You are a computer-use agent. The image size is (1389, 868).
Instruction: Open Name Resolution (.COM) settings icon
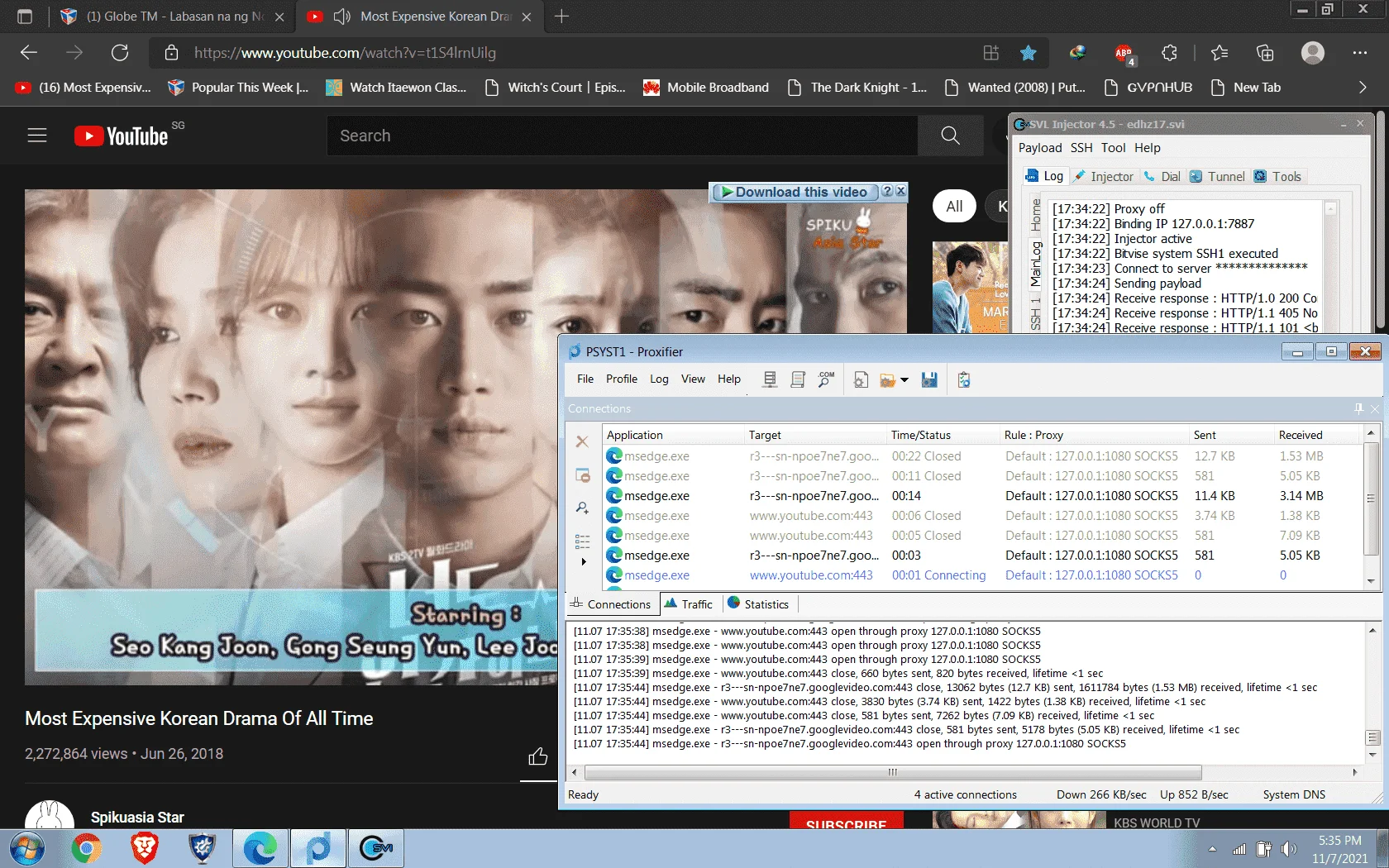pyautogui.click(x=826, y=379)
